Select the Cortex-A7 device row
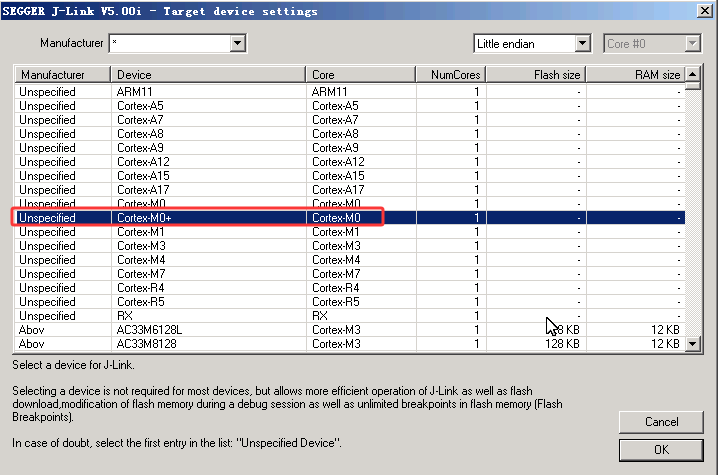Image resolution: width=718 pixels, height=475 pixels. (x=350, y=120)
